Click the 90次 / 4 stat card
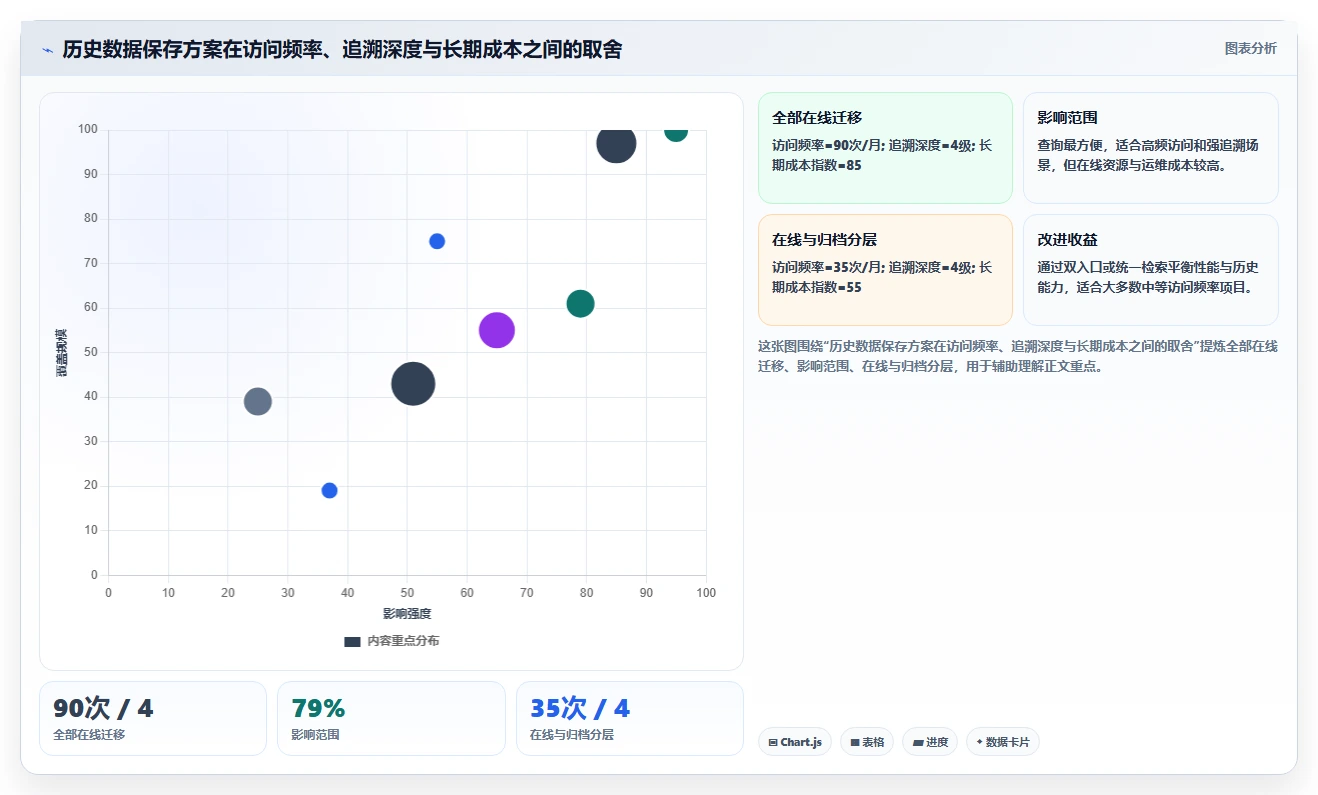This screenshot has width=1318, height=795. pyautogui.click(x=153, y=718)
